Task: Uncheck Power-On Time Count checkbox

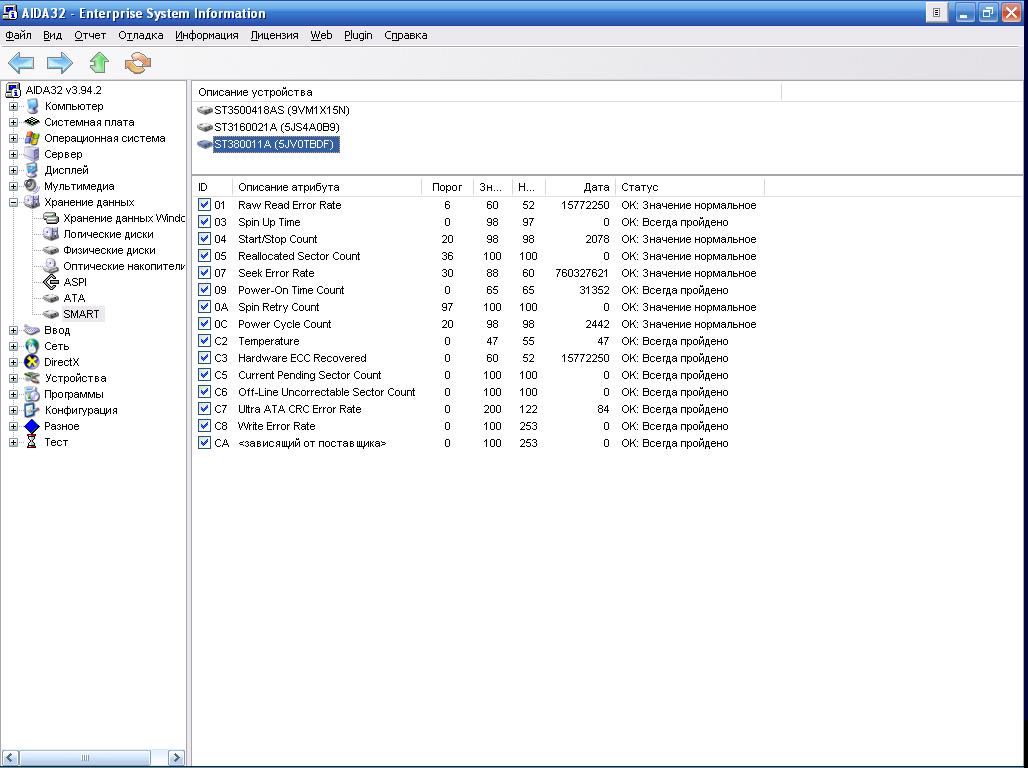Action: tap(205, 290)
